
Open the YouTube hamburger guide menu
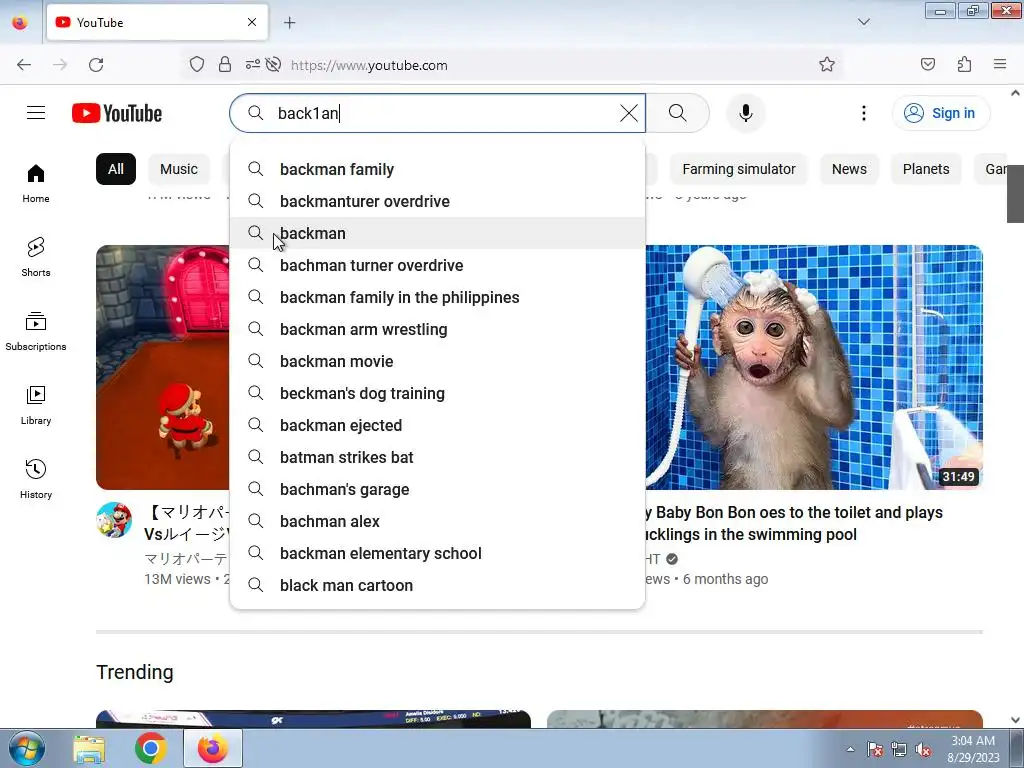(36, 113)
